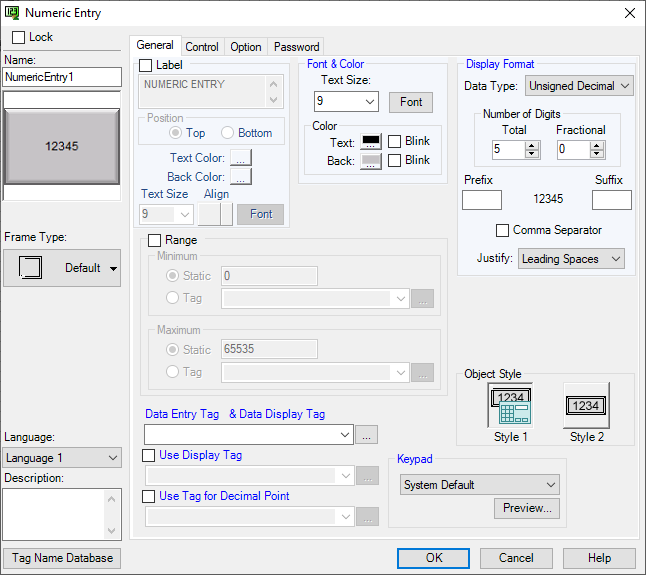Screen dimensions: 646x575
Task: Increase Total digits with up arrow
Action: point(532,145)
